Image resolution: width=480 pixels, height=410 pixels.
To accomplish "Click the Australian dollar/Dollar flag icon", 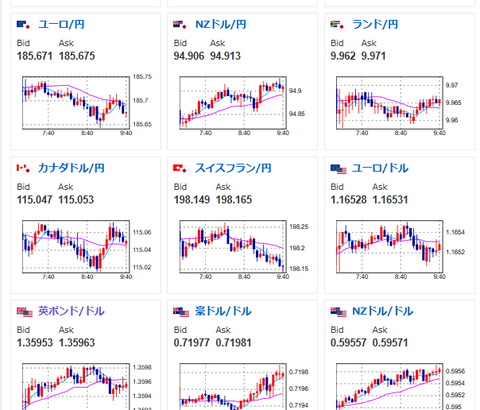I will pos(181,312).
